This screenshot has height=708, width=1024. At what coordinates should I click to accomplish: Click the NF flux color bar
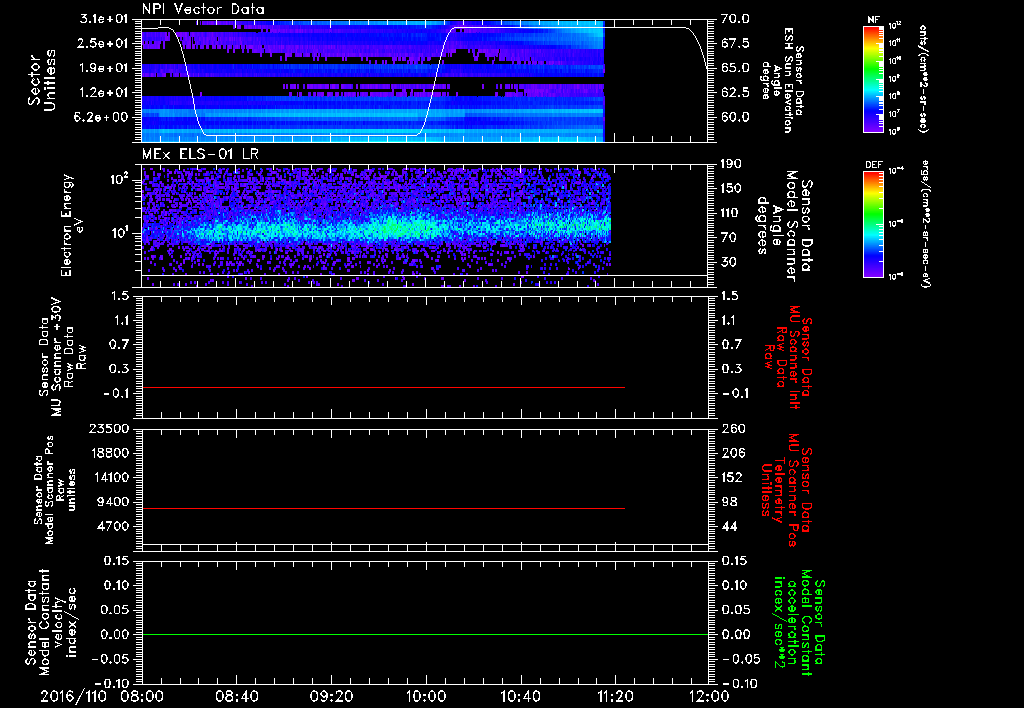point(873,78)
